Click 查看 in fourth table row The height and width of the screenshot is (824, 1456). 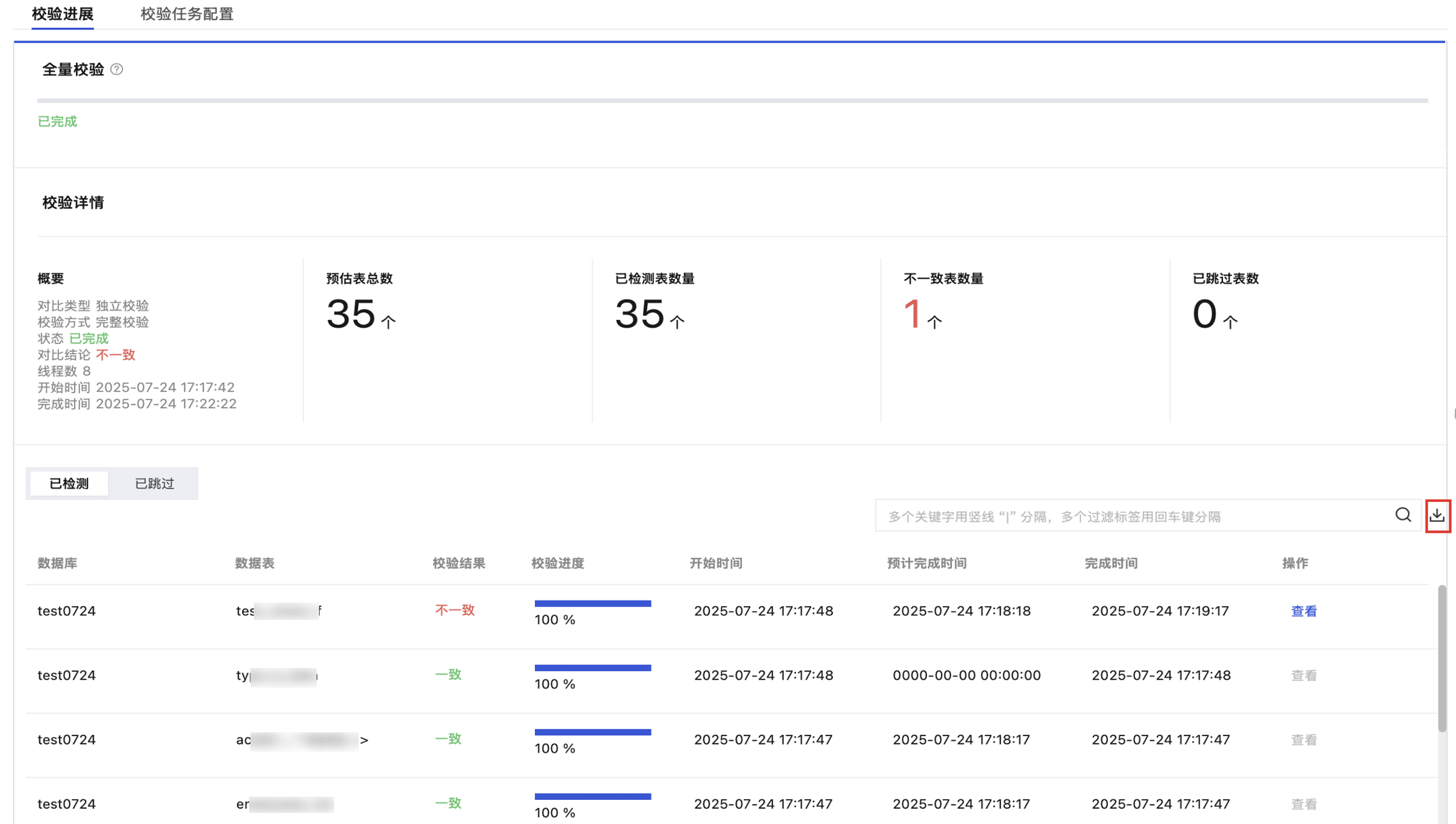[1303, 804]
